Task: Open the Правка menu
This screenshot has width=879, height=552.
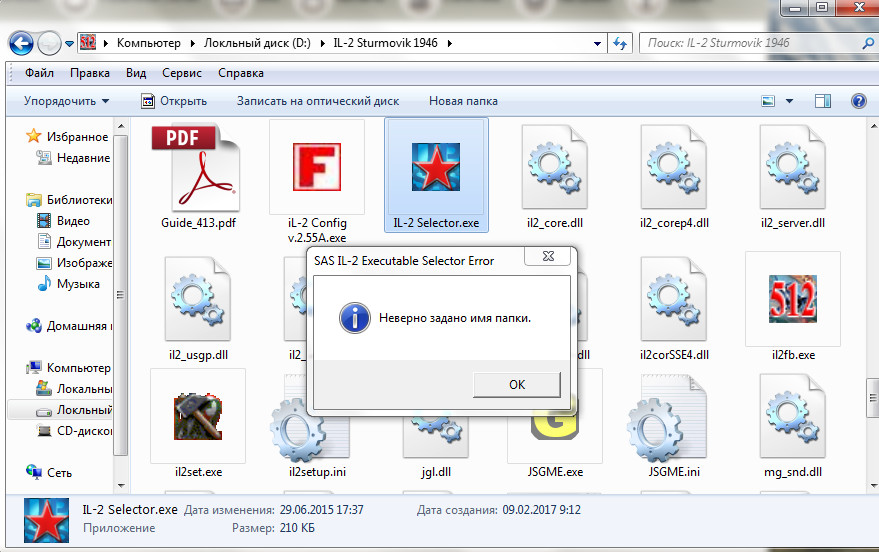Action: (x=90, y=73)
